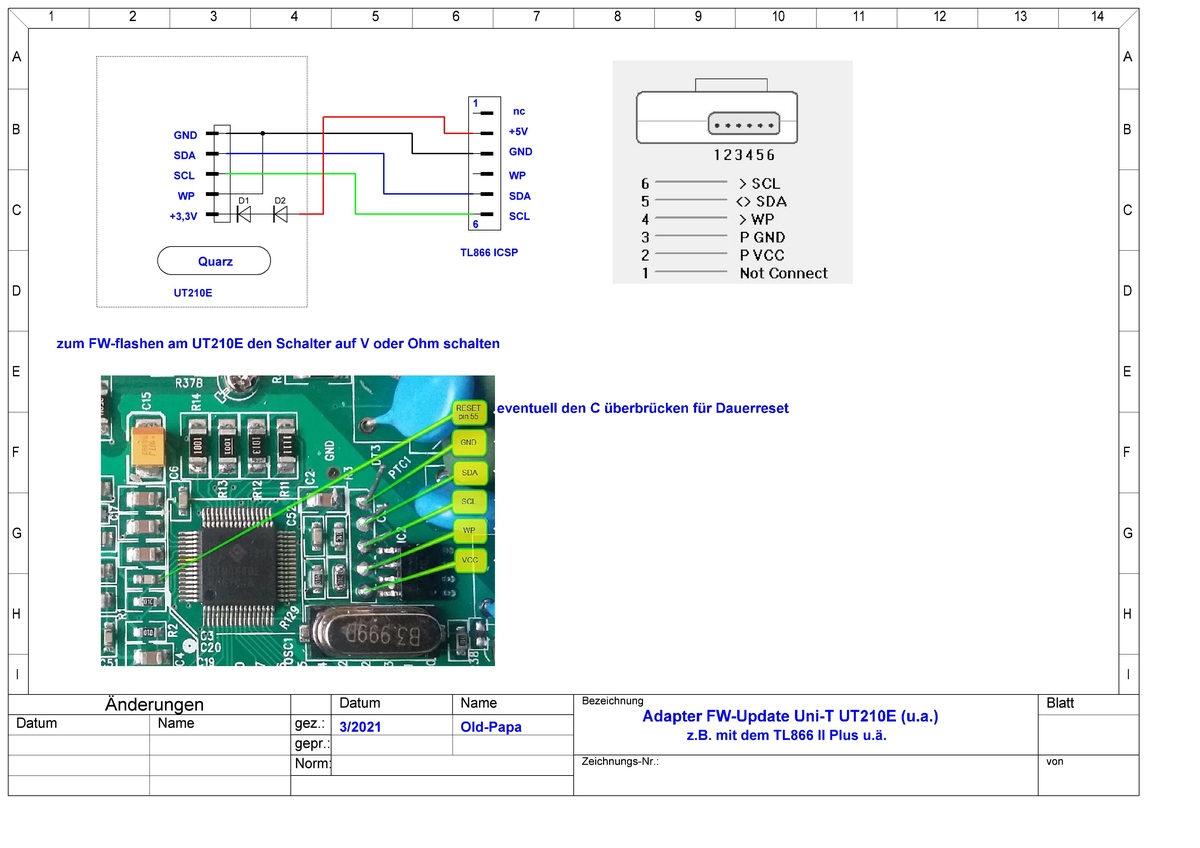Click the WP label on the TL866 connector
The image size is (1200, 848).
point(517,174)
